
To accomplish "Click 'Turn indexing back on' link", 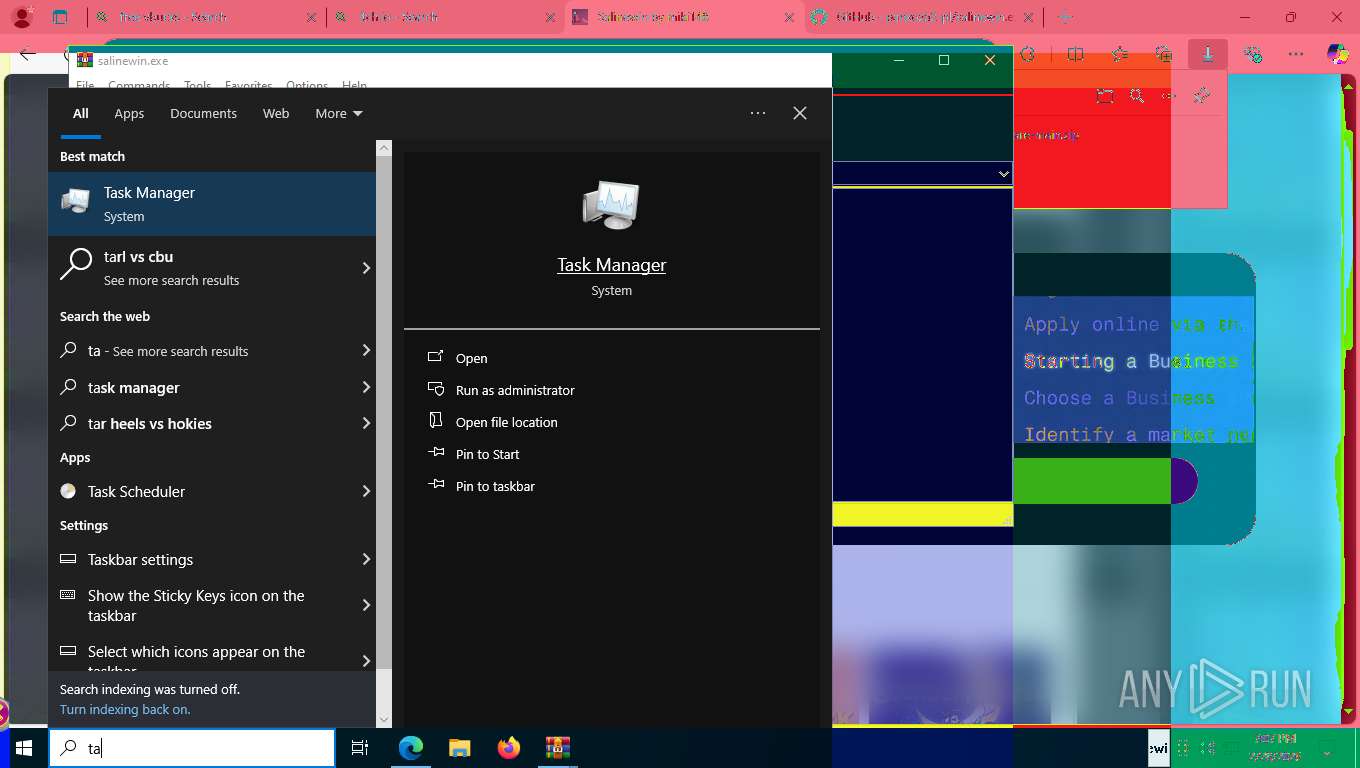I will click(125, 709).
